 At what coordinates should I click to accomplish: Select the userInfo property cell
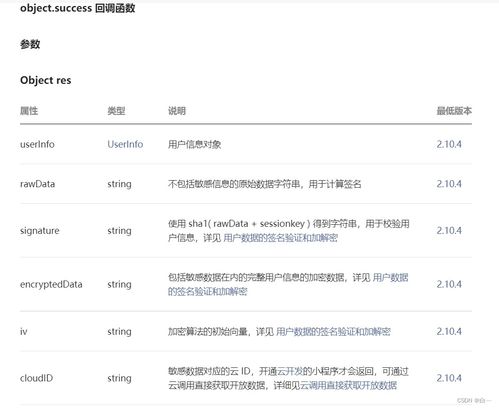click(37, 144)
